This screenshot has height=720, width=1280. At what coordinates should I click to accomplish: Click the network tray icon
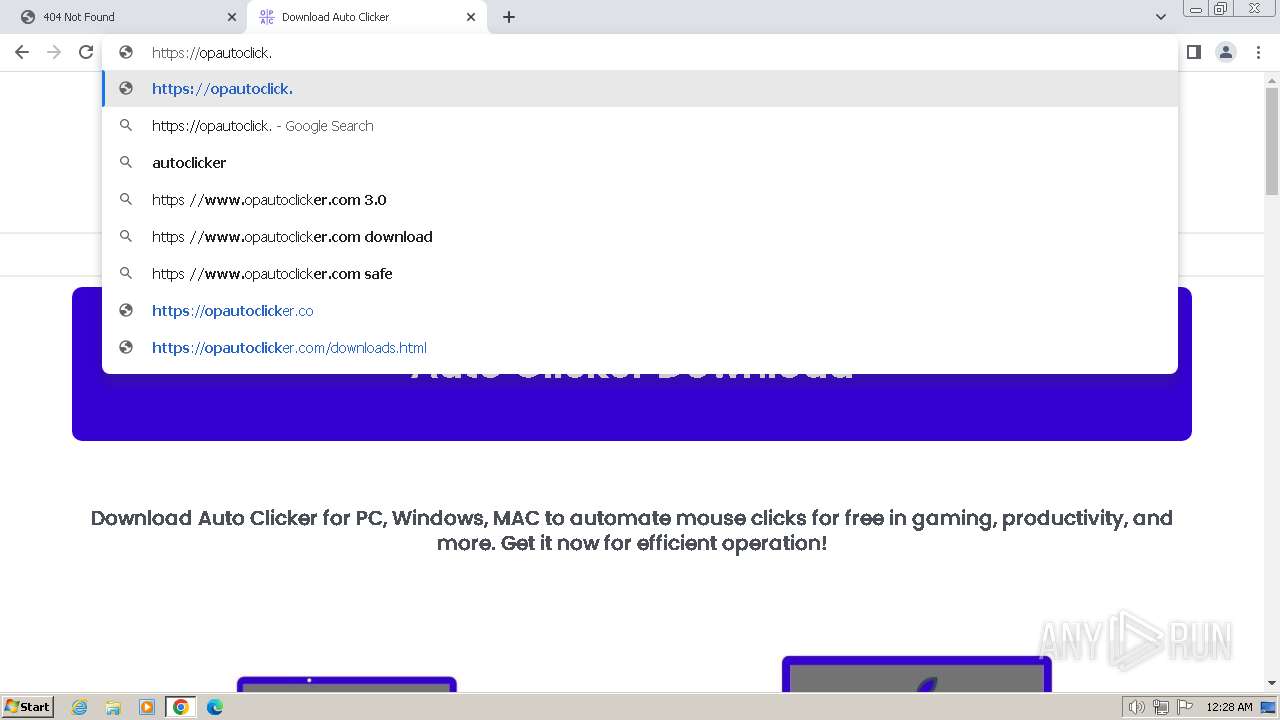pyautogui.click(x=1161, y=707)
